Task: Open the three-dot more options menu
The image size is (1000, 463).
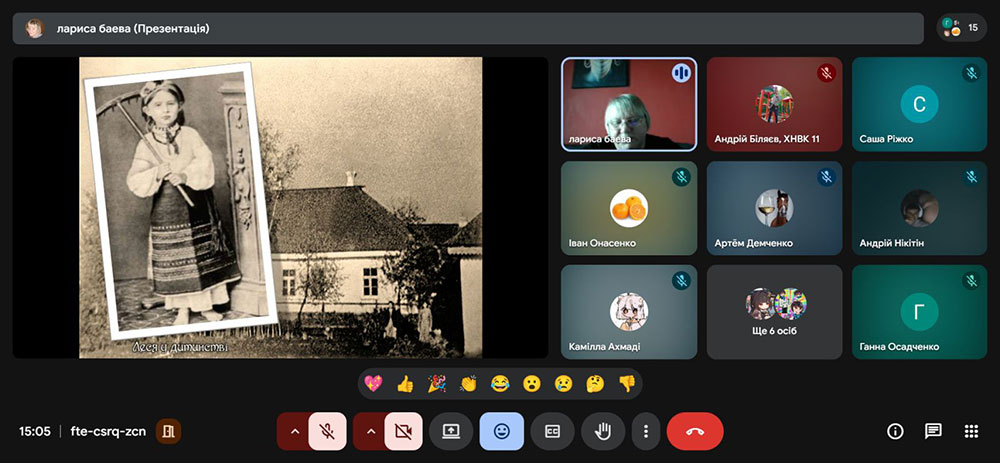Action: [646, 431]
